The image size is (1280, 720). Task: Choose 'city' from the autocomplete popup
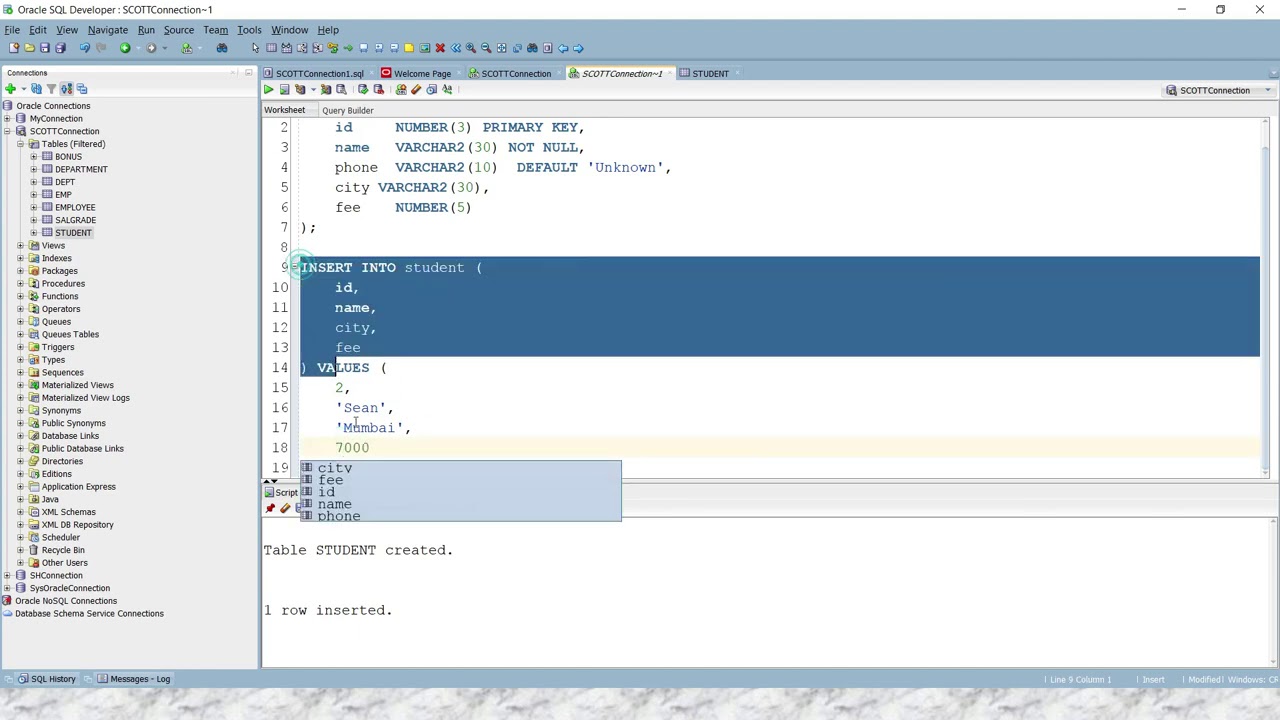[x=460, y=468]
